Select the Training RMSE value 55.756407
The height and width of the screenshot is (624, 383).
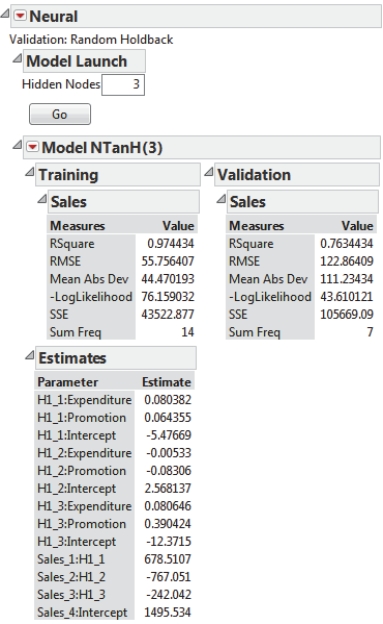[168, 261]
